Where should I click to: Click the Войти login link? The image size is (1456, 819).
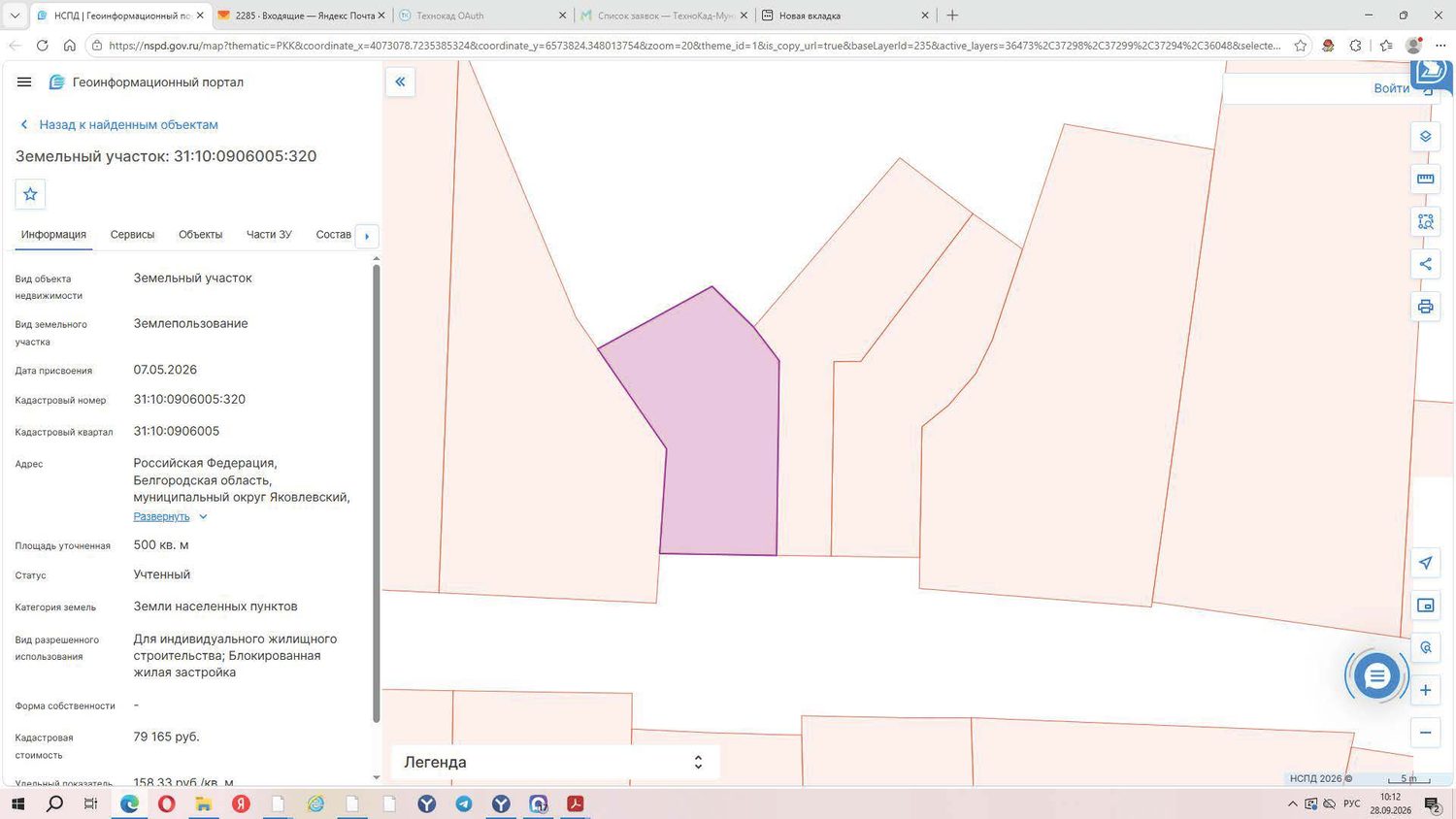coord(1391,88)
